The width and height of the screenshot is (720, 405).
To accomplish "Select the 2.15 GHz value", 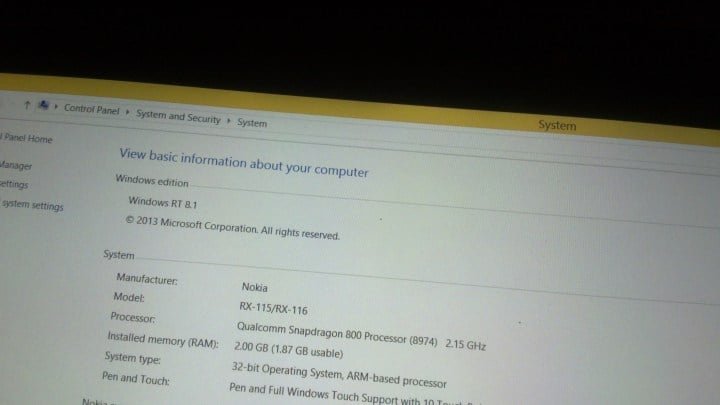I will 465,344.
